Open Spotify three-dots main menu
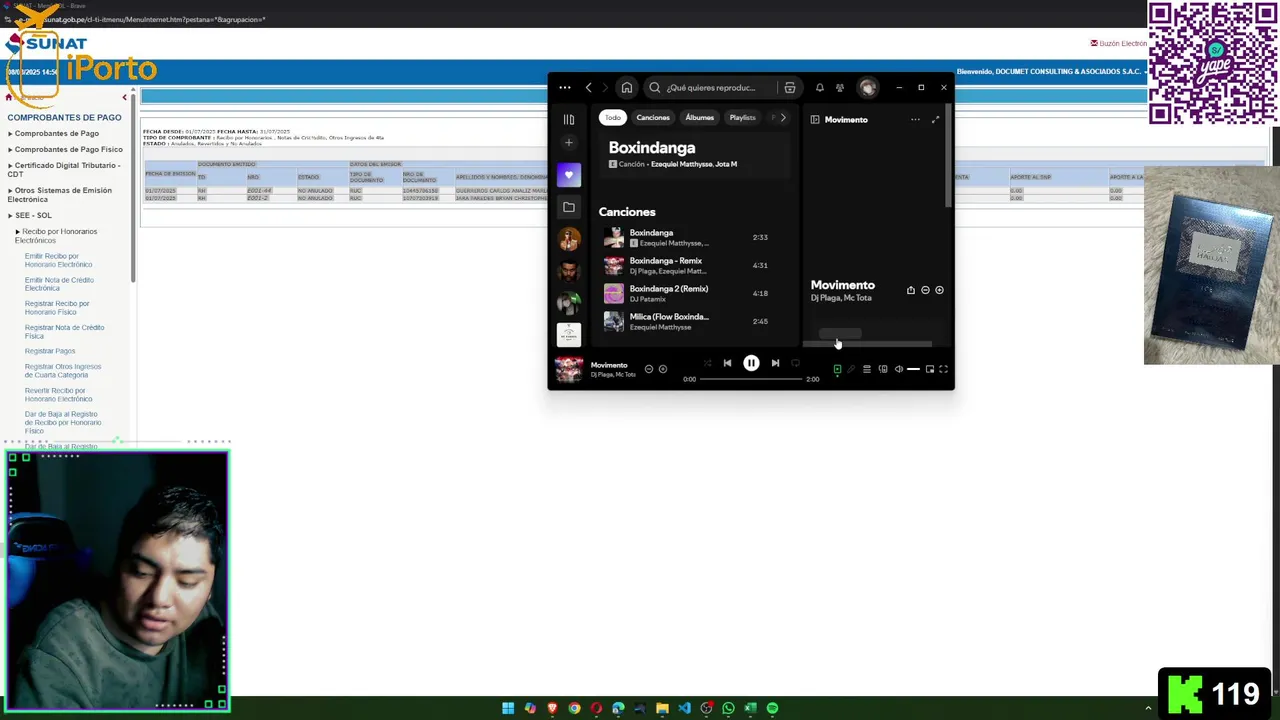 click(565, 88)
